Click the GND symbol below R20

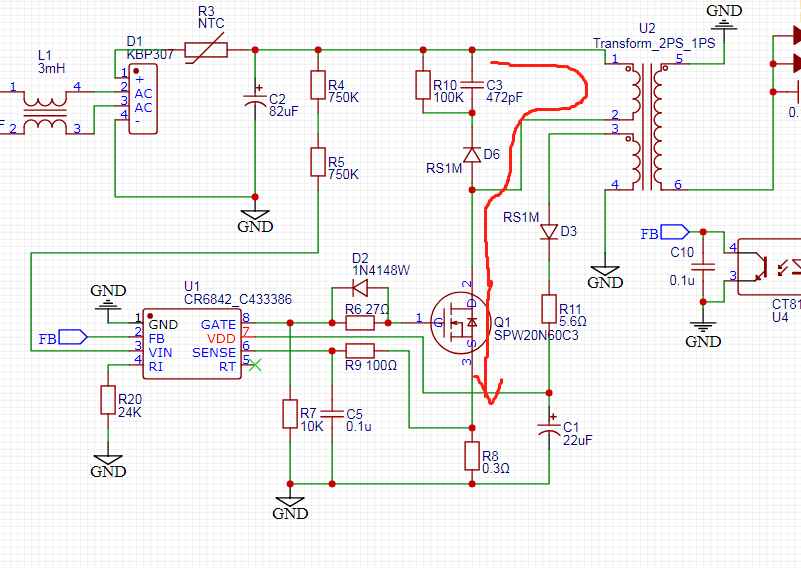(x=108, y=466)
